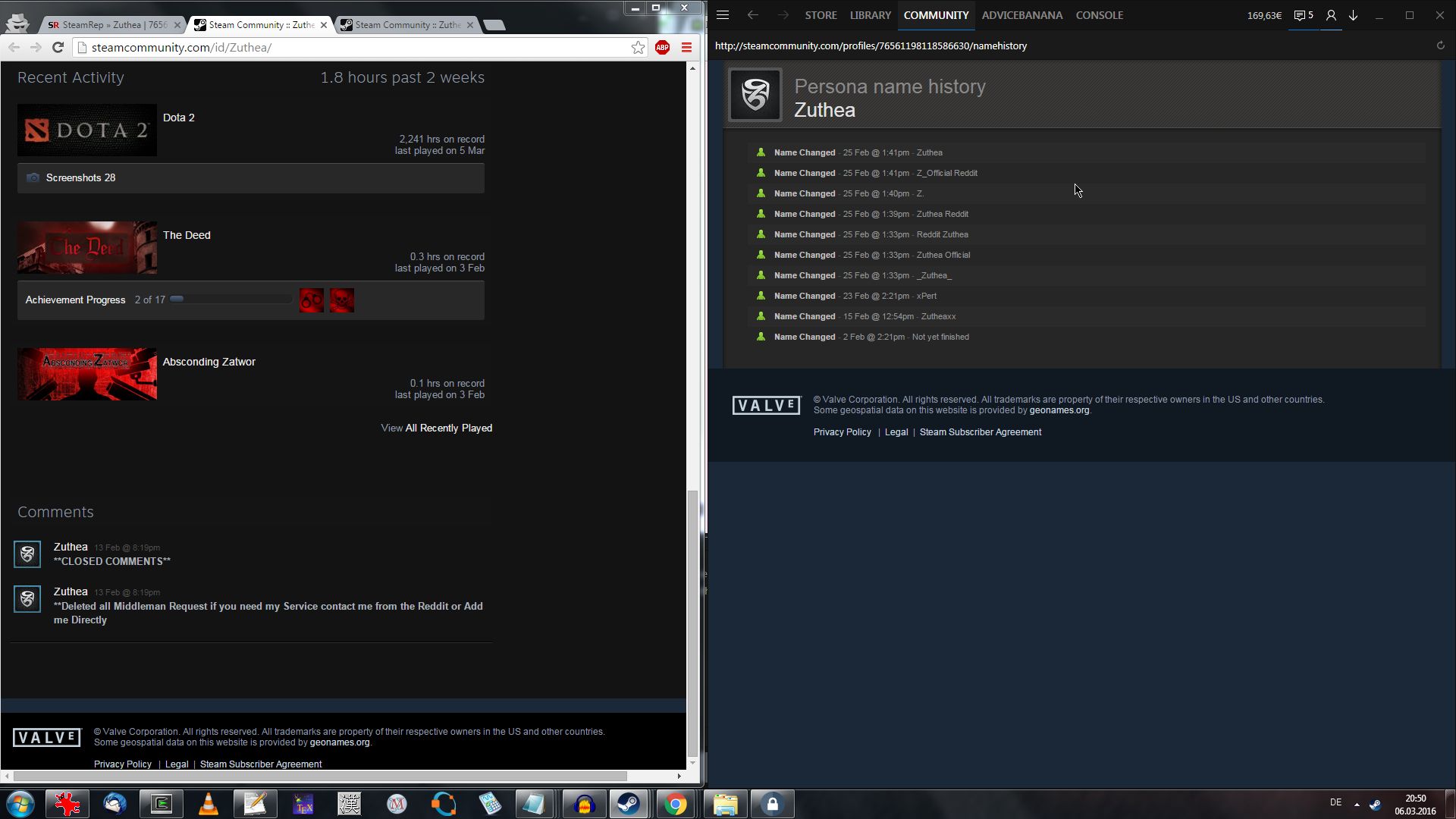Open Chrome's hamburger menu

point(686,48)
